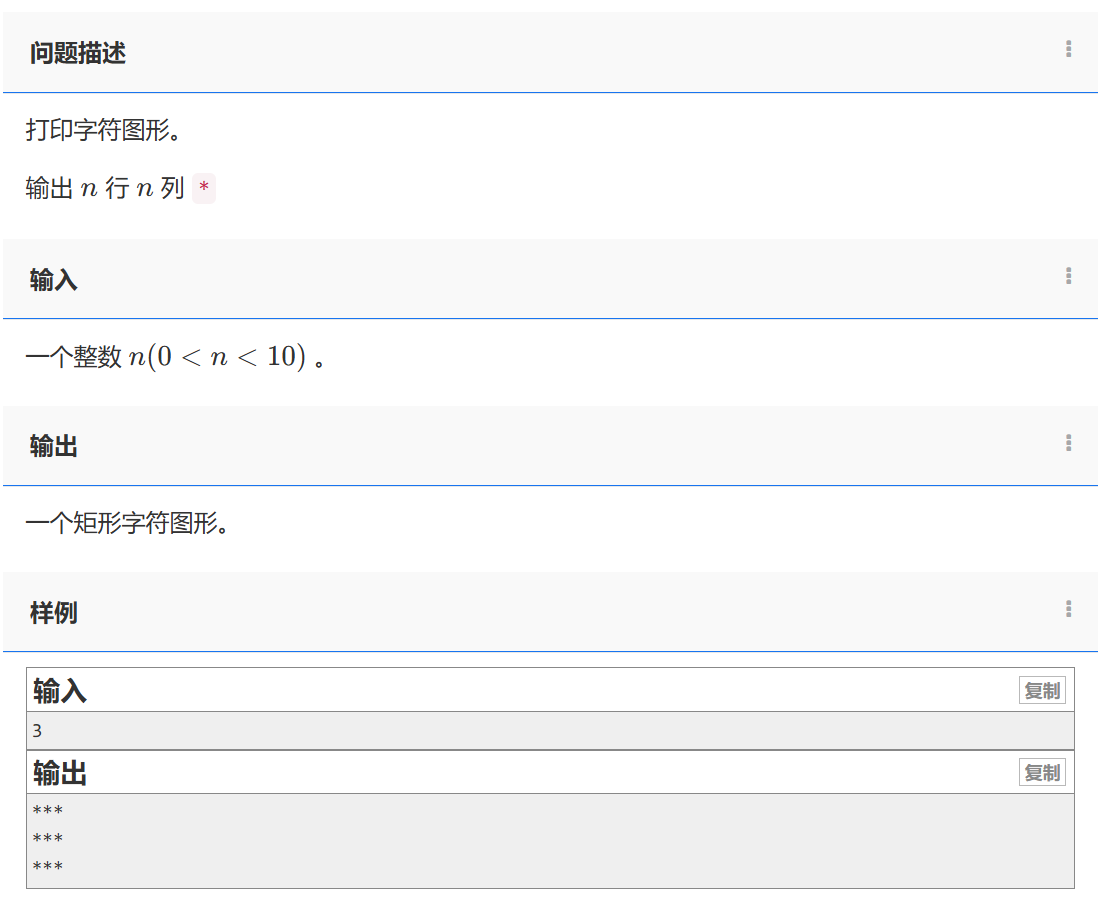Select the sample input value 3
Screen dimensions: 1100x909
point(38,731)
